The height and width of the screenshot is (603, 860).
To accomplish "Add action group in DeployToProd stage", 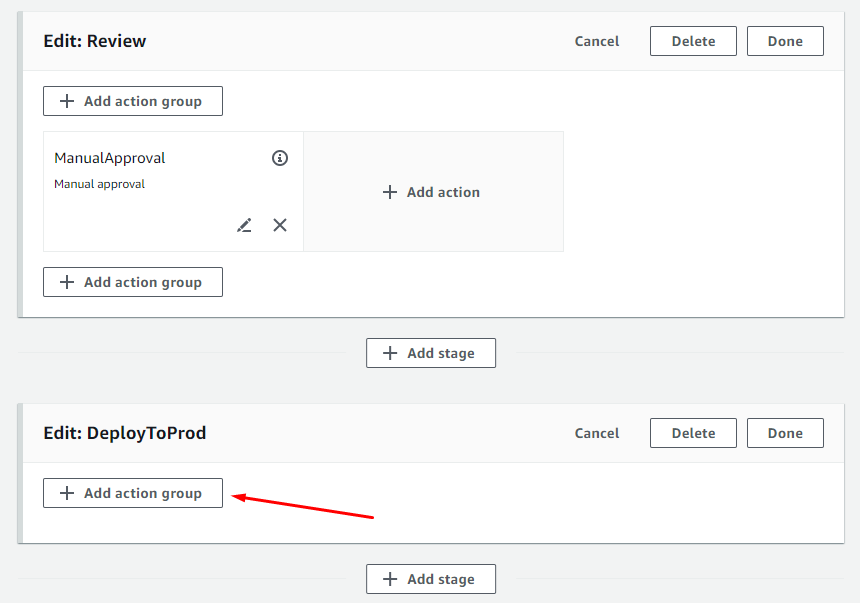I will pos(133,493).
